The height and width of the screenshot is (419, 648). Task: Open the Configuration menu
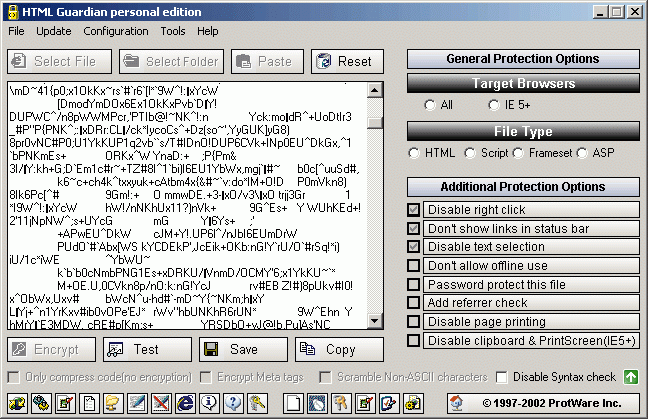tap(116, 31)
